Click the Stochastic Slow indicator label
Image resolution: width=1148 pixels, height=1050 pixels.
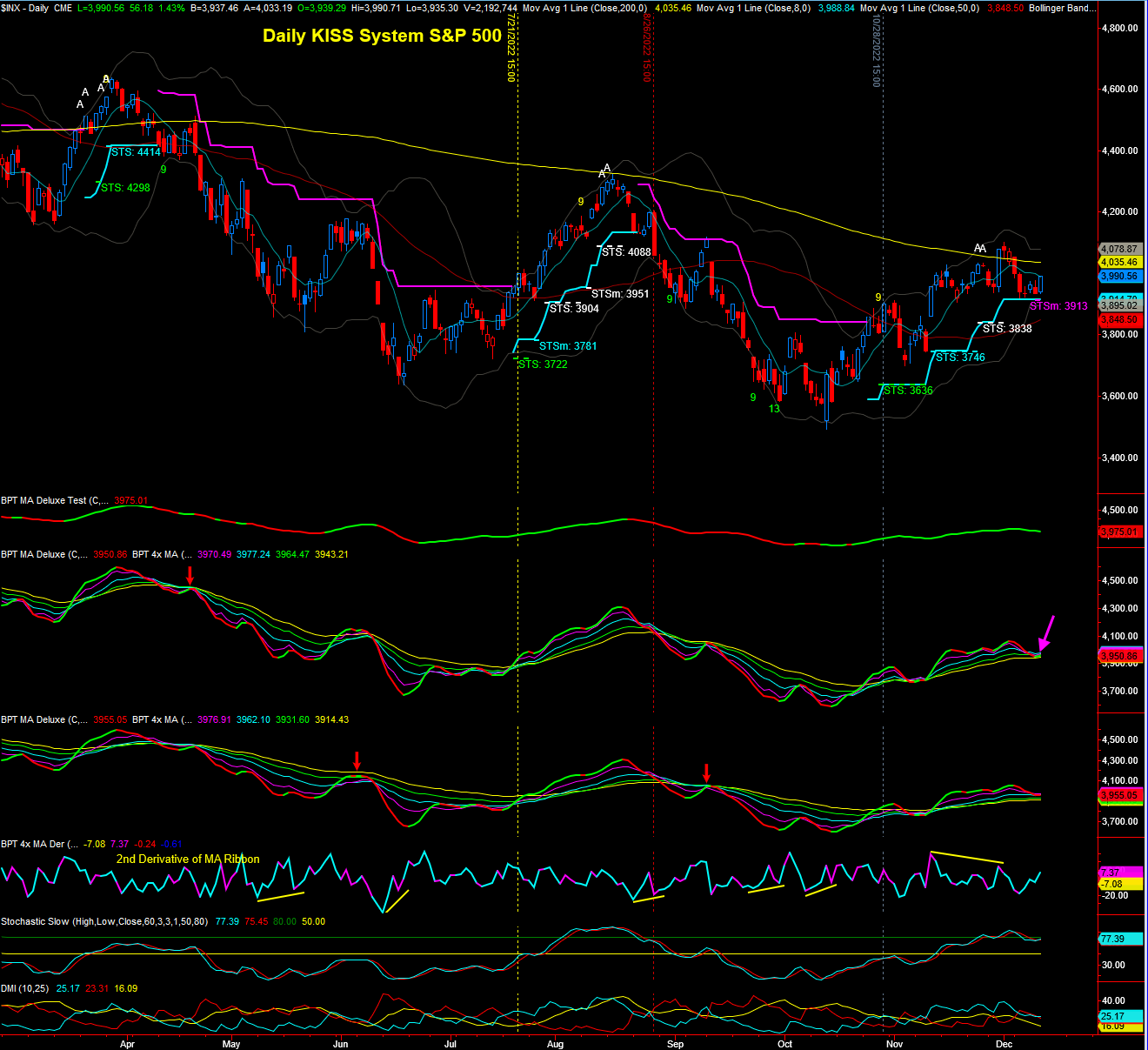click(x=104, y=921)
